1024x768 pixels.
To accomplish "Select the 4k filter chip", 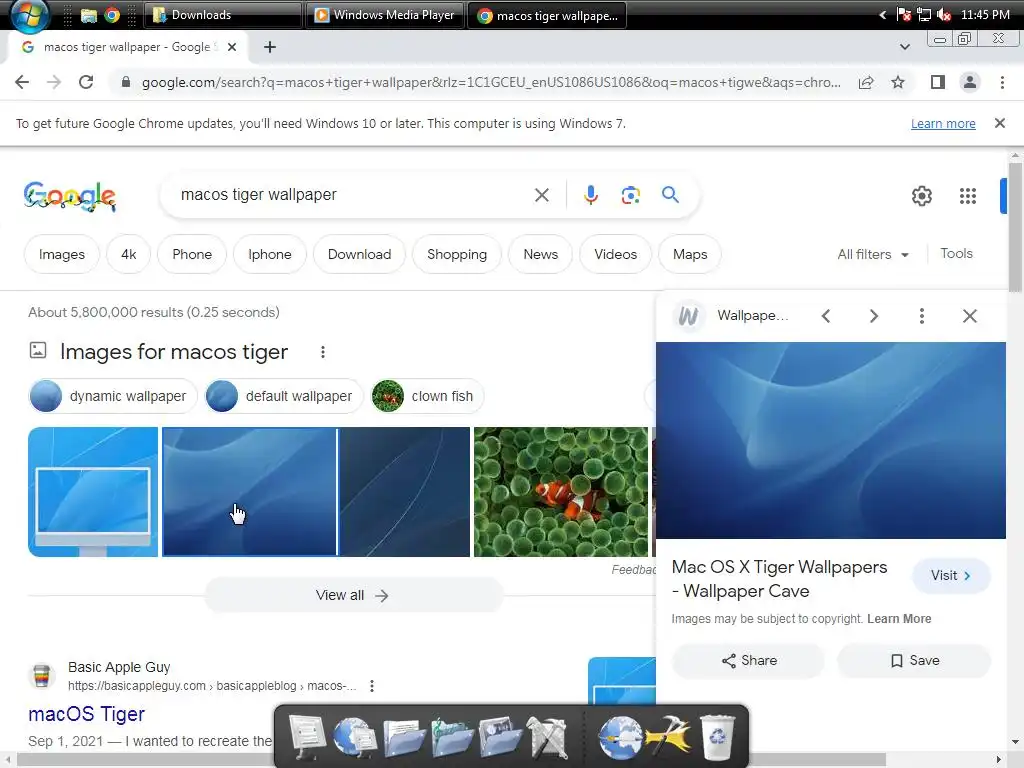I will click(129, 254).
